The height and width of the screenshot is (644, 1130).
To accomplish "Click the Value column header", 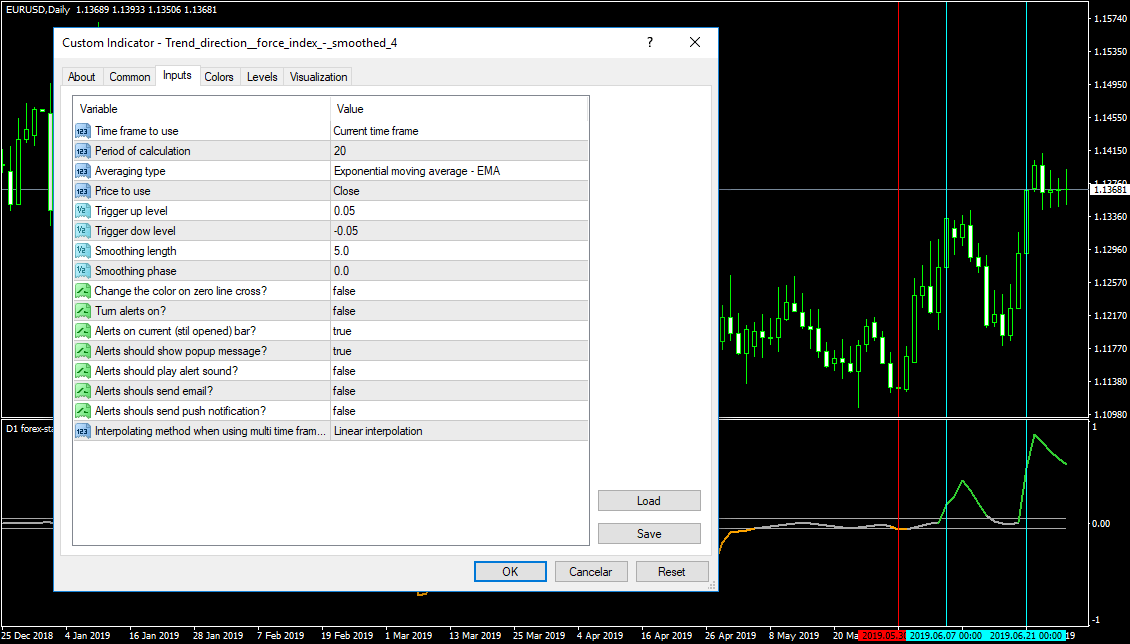I will [x=459, y=109].
